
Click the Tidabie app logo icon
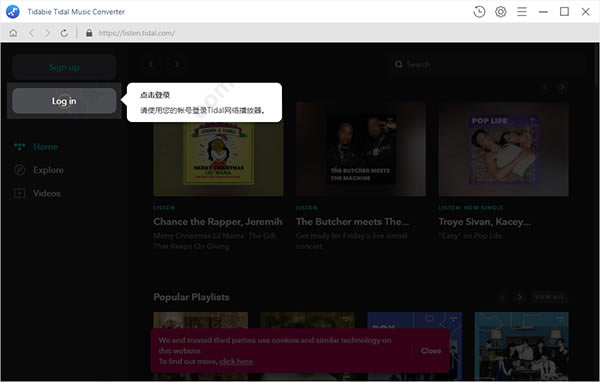(13, 12)
